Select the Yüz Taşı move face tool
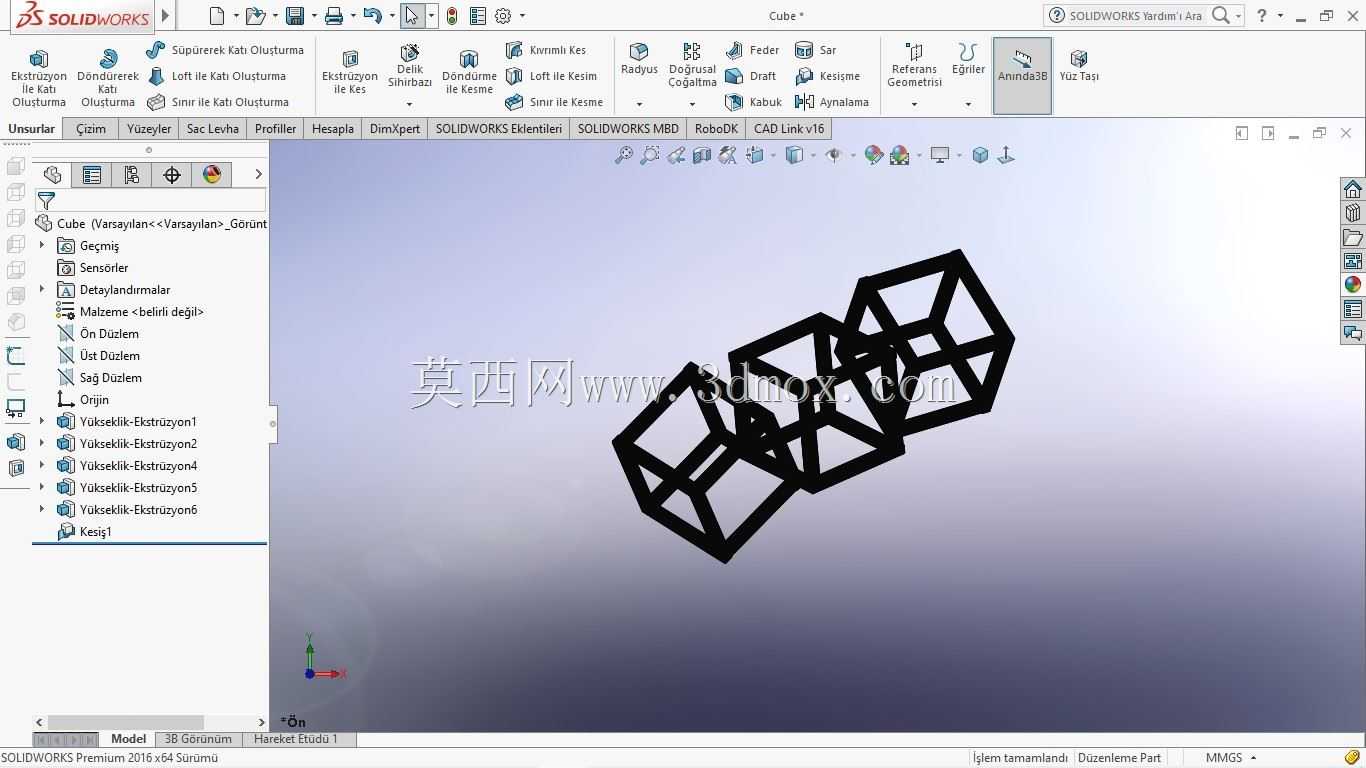This screenshot has width=1366, height=768. [x=1079, y=66]
